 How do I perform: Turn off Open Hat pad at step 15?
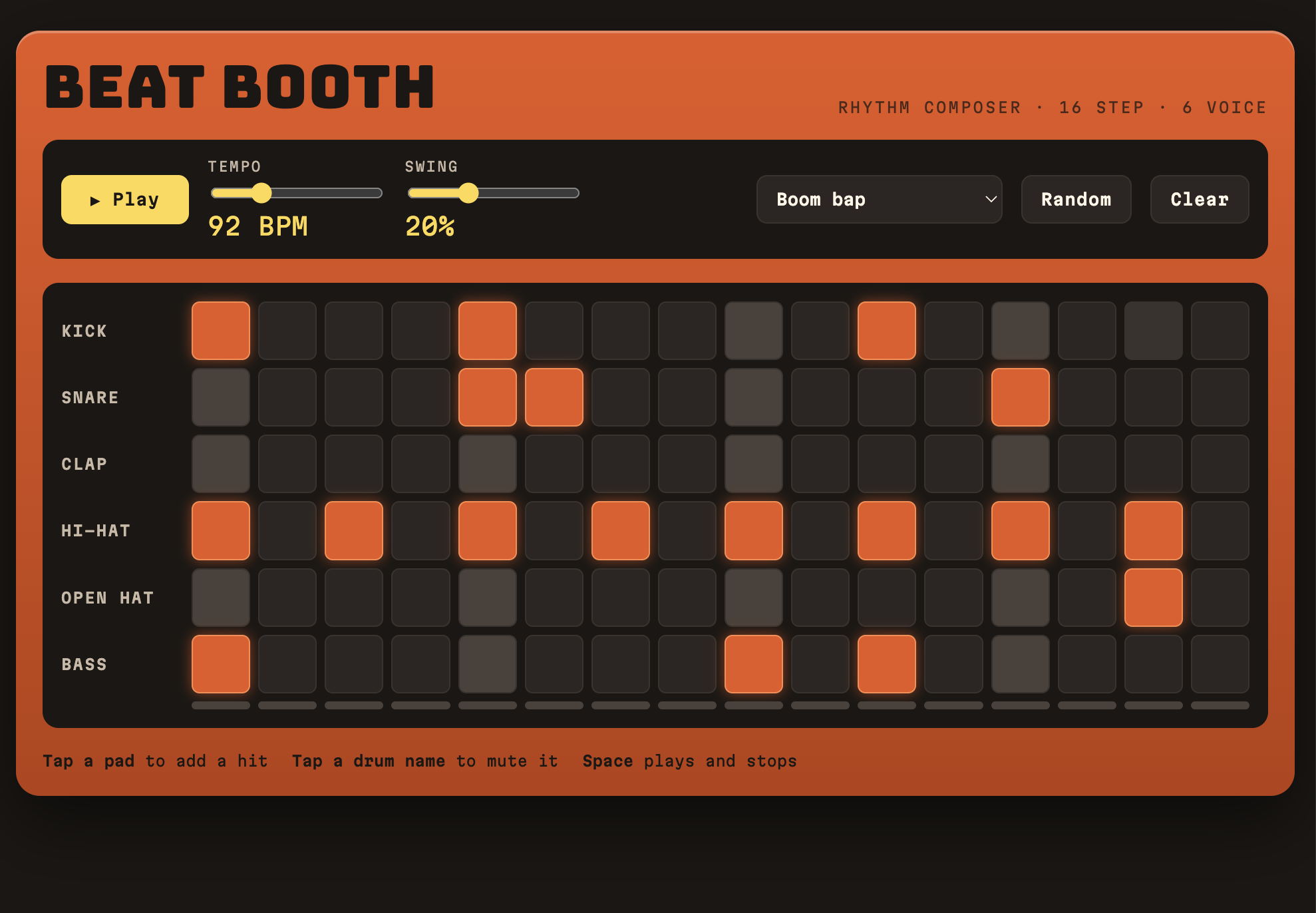point(1154,598)
